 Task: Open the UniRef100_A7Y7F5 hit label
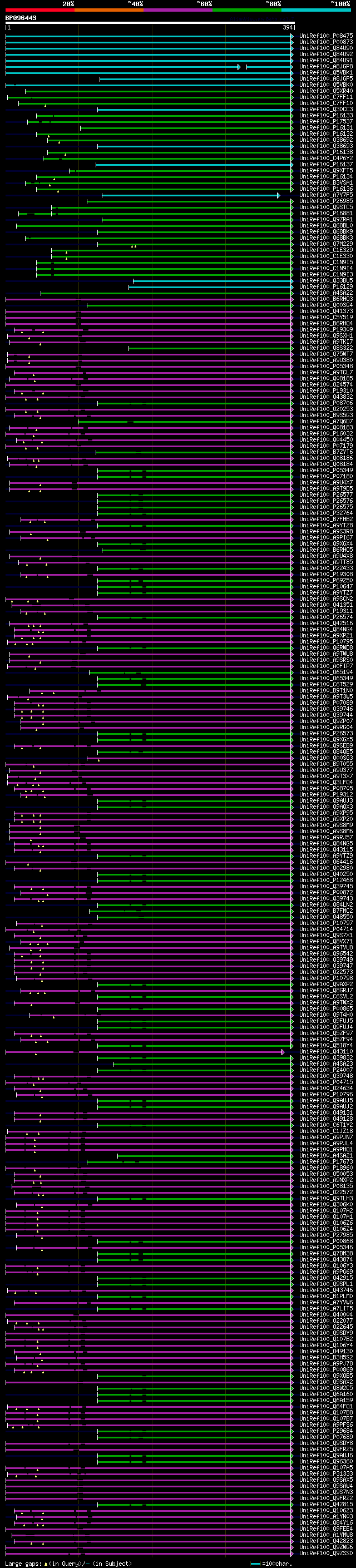(x=325, y=195)
